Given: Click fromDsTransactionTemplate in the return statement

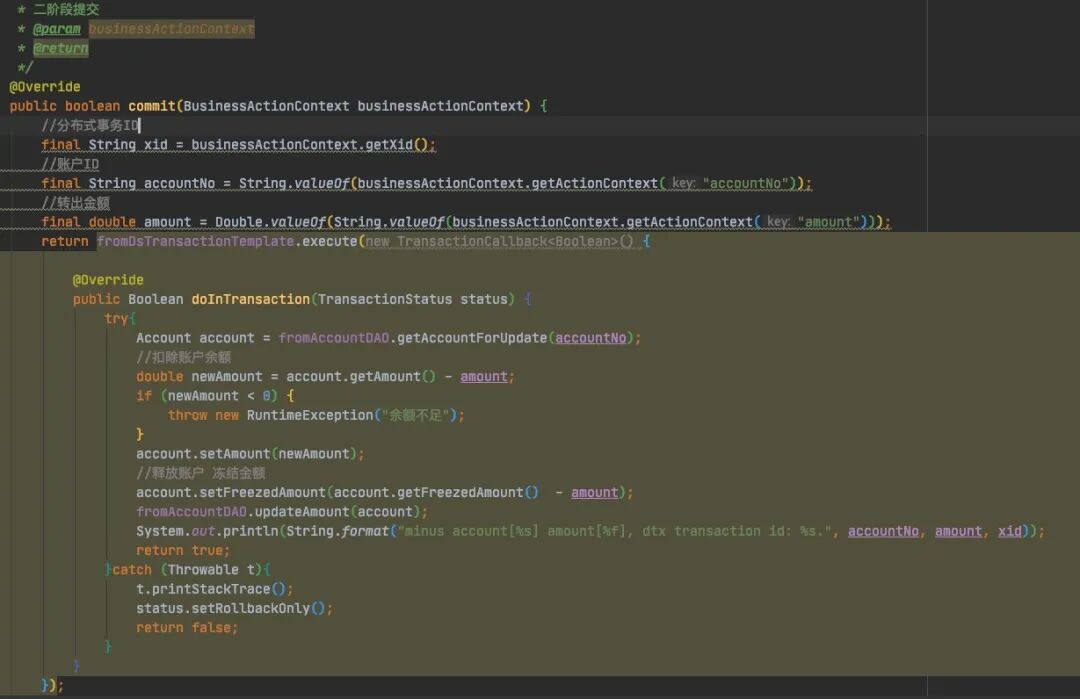Looking at the screenshot, I should [196, 241].
